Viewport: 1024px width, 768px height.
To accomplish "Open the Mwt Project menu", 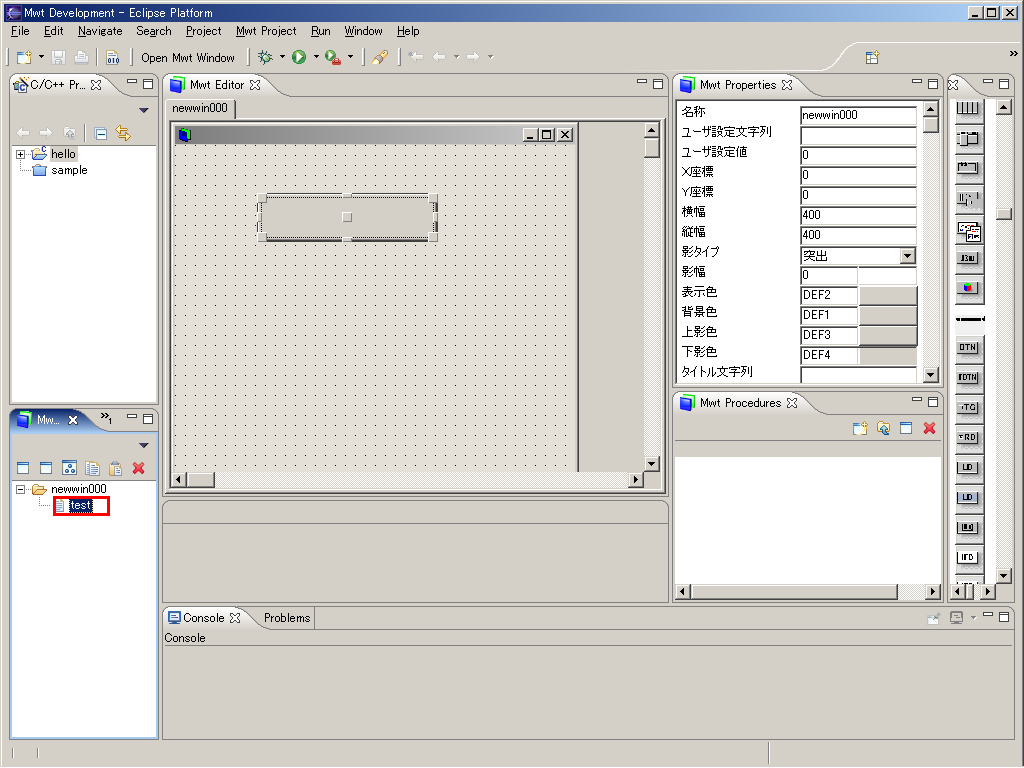I will 266,31.
